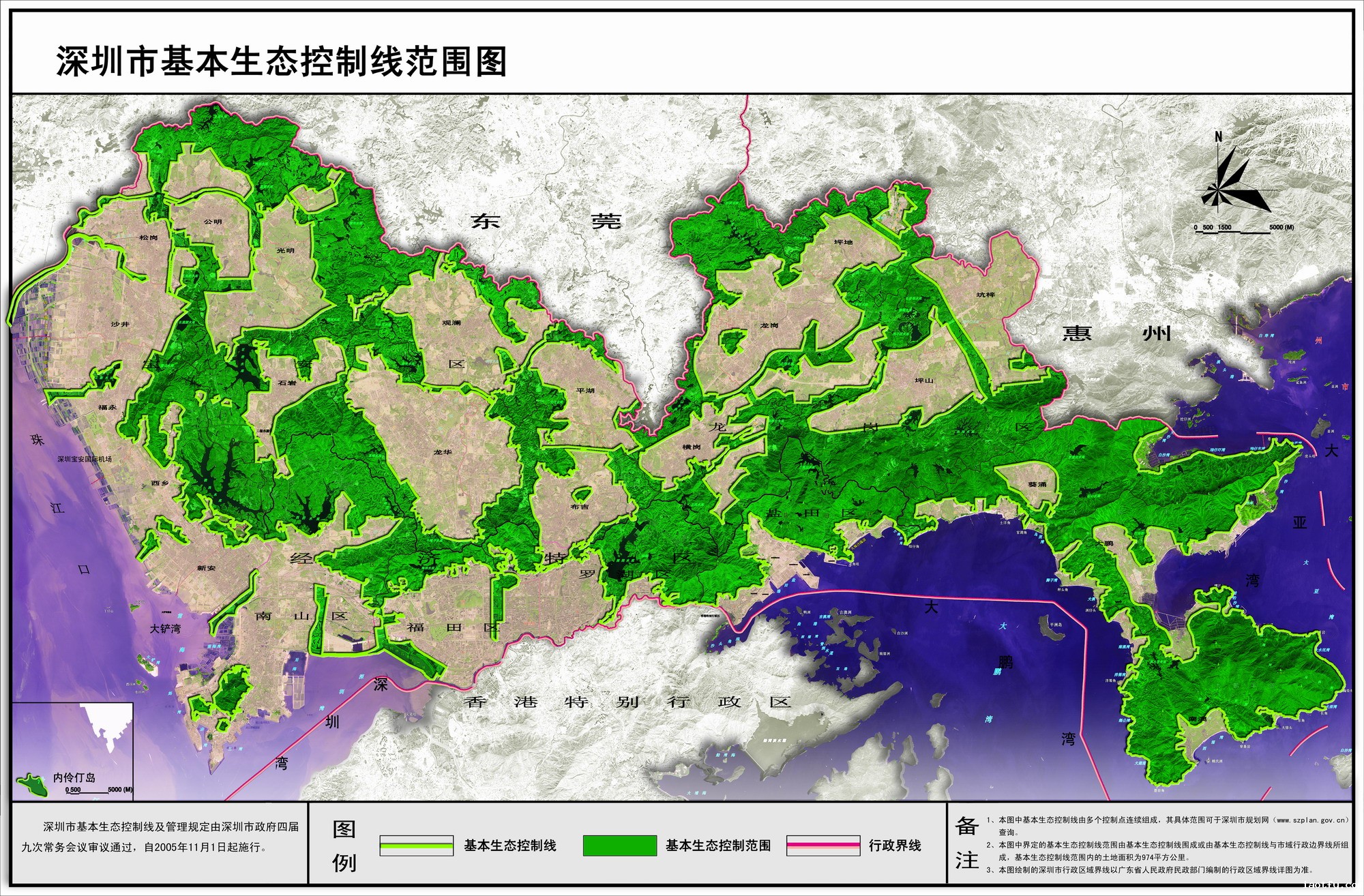This screenshot has height=896, width=1364.
Task: Click the 龙华 town label
Action: pos(442,452)
